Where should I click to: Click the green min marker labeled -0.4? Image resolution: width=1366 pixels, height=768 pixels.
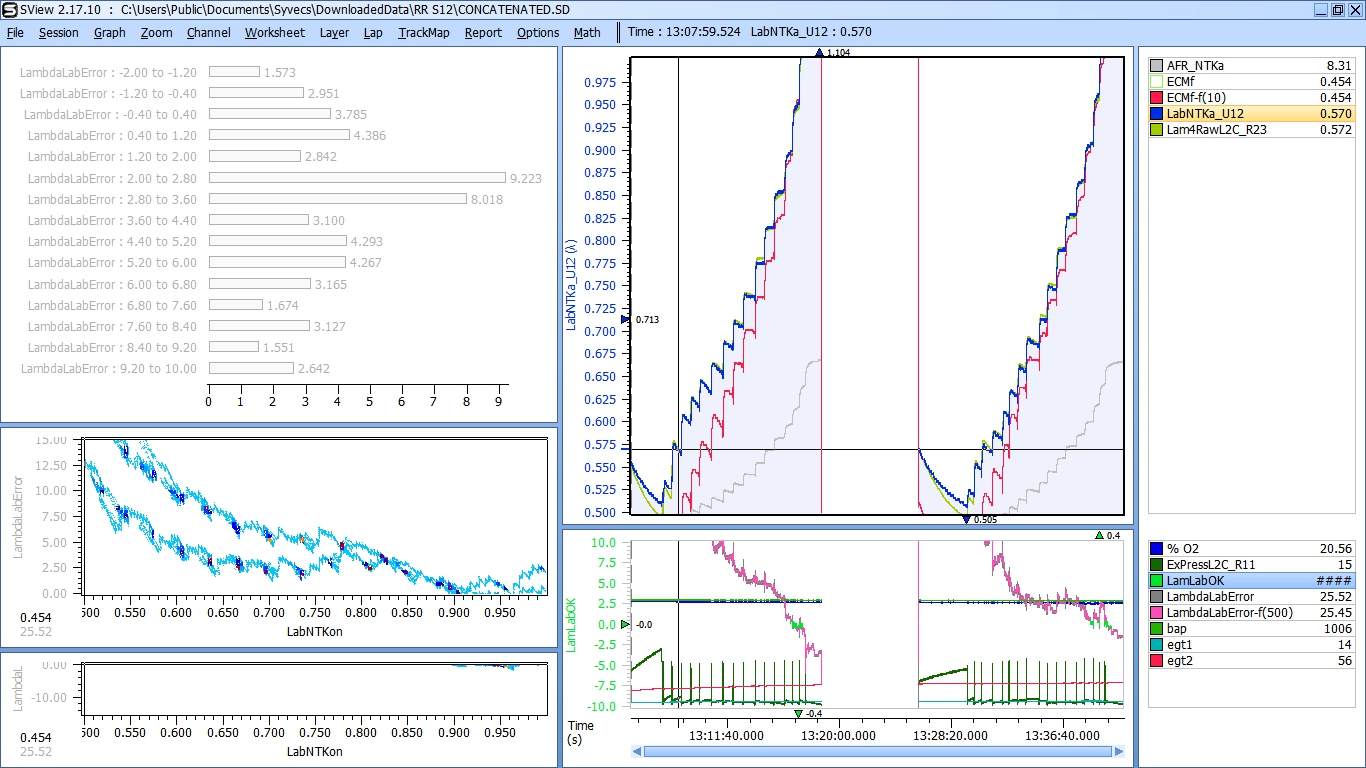(x=797, y=713)
